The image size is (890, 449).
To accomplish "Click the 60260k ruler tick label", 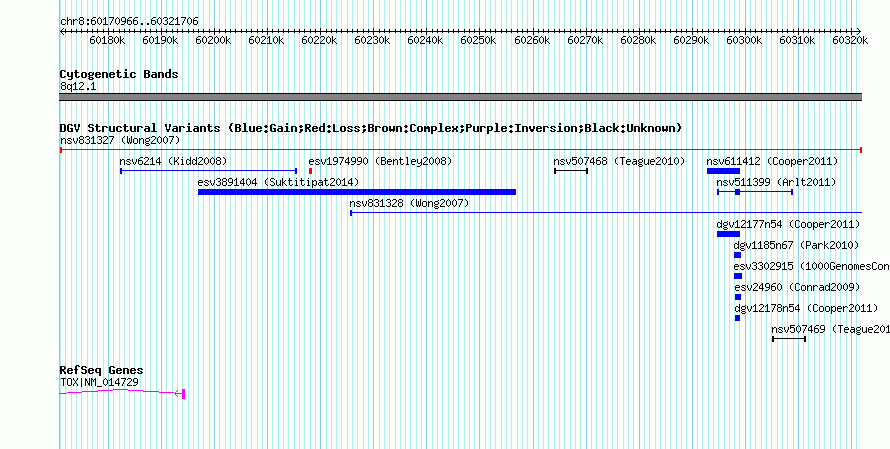I will (x=532, y=40).
